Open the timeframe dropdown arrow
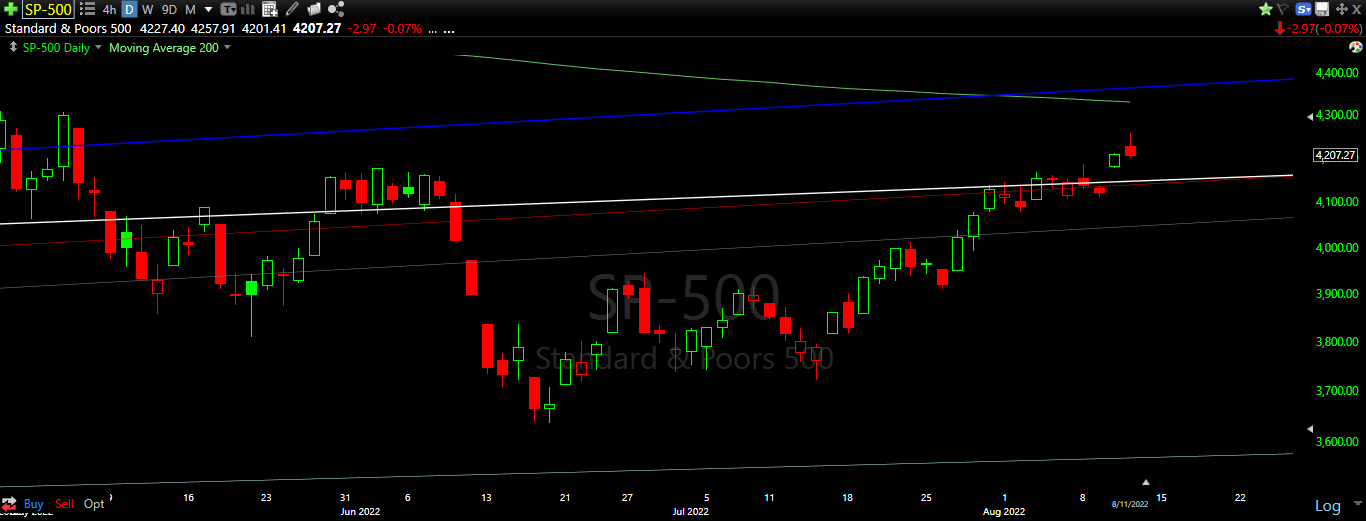This screenshot has height=521, width=1366. (208, 9)
